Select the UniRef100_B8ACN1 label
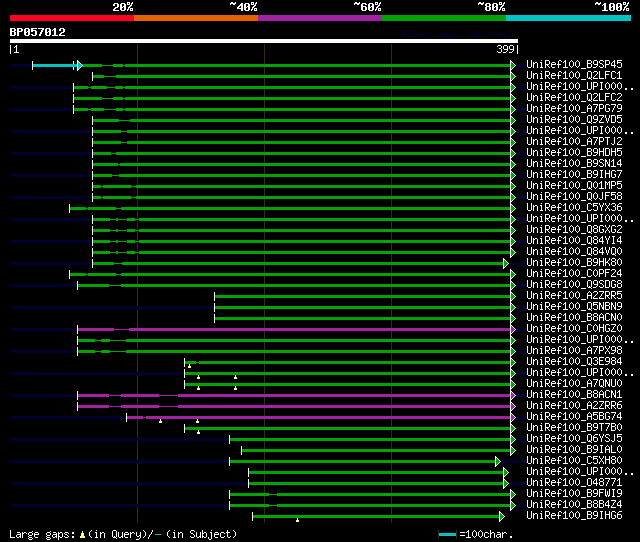Viewport: 640px width, 542px height. click(x=574, y=395)
